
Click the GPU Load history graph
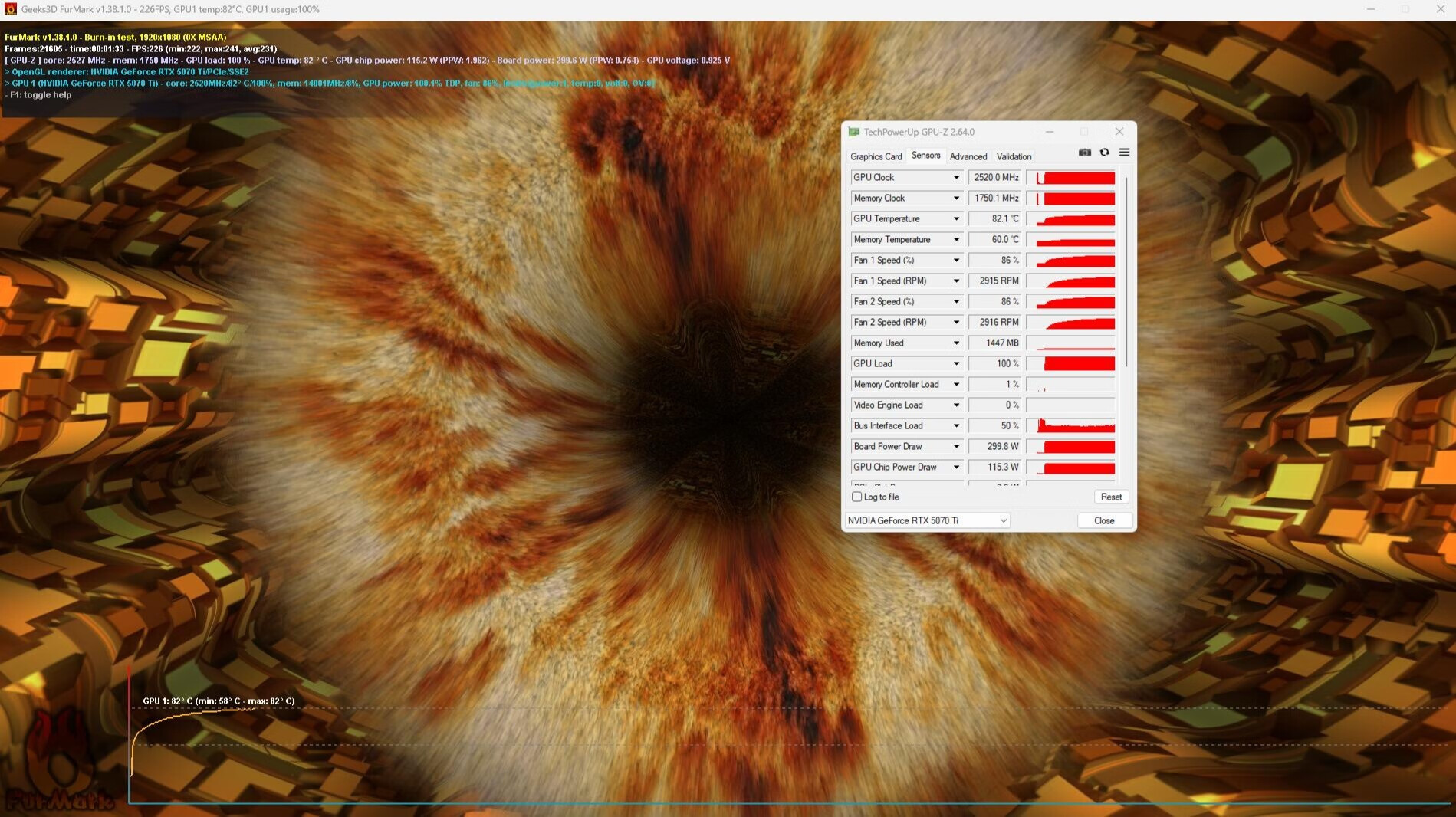click(1070, 363)
